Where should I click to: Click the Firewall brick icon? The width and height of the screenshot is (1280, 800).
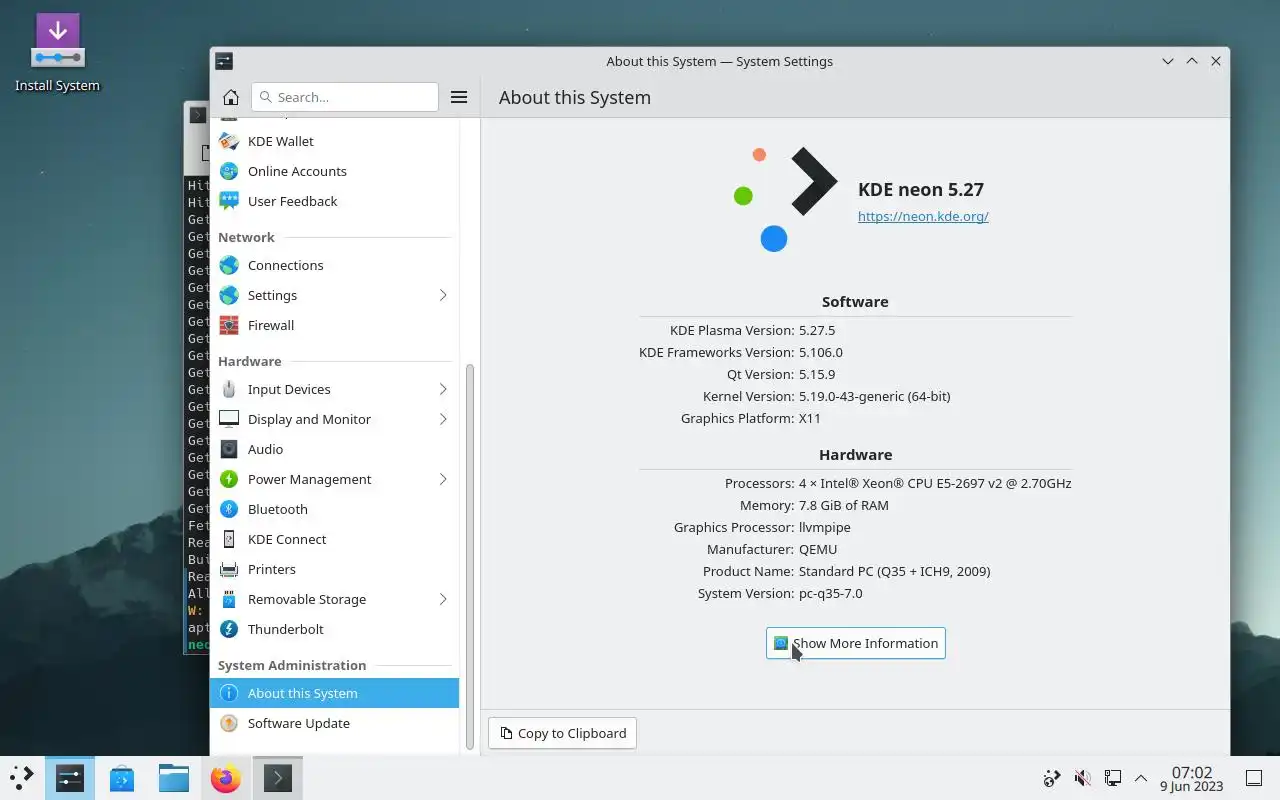[229, 325]
